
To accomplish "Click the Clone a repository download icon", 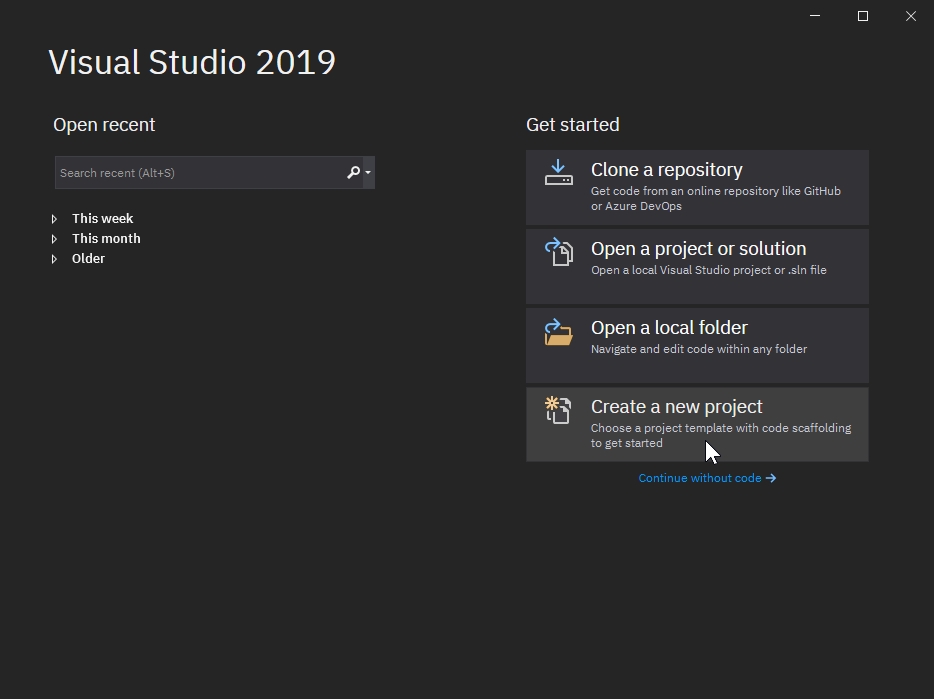I will (558, 173).
